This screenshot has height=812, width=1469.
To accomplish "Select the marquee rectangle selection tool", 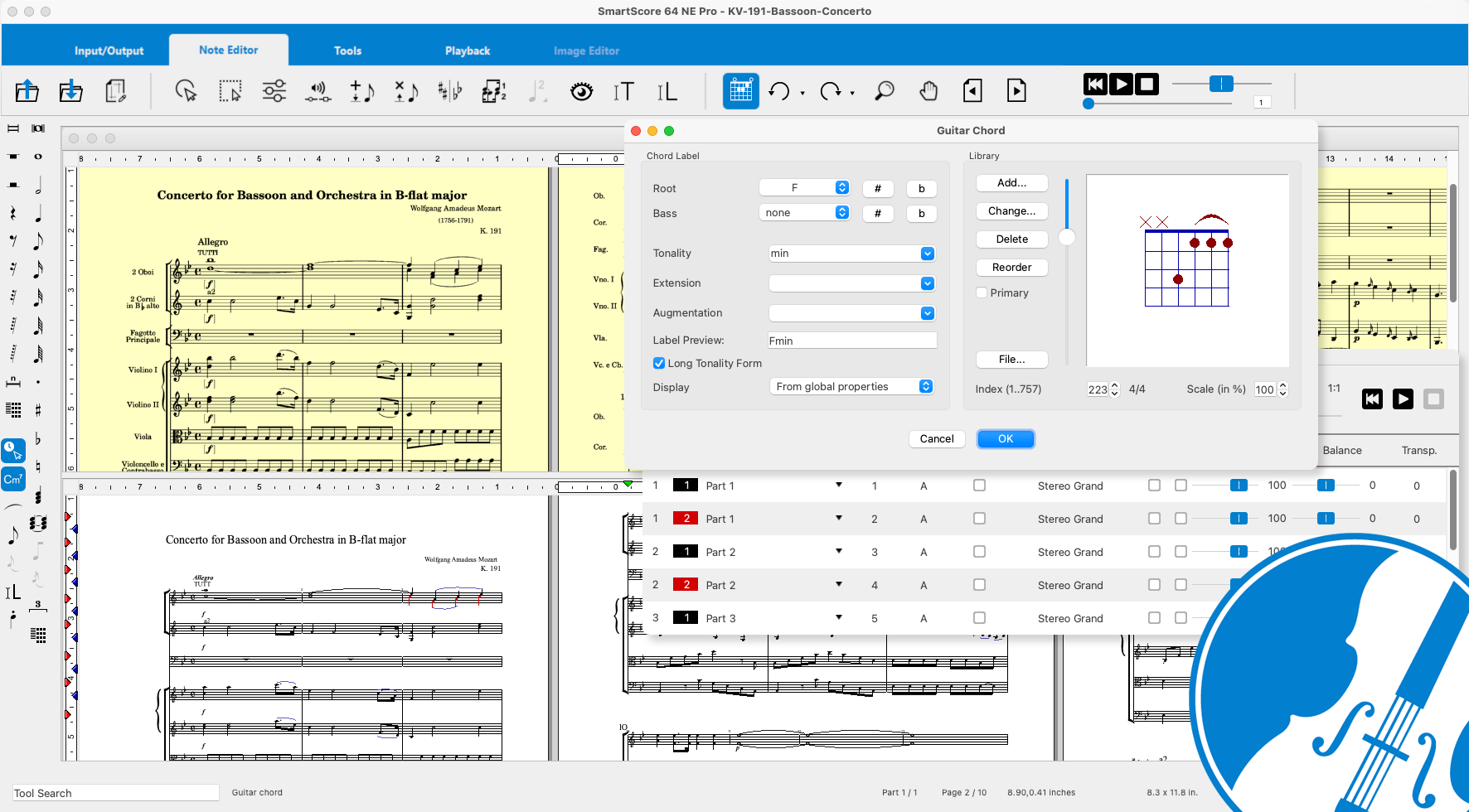I will click(x=230, y=90).
